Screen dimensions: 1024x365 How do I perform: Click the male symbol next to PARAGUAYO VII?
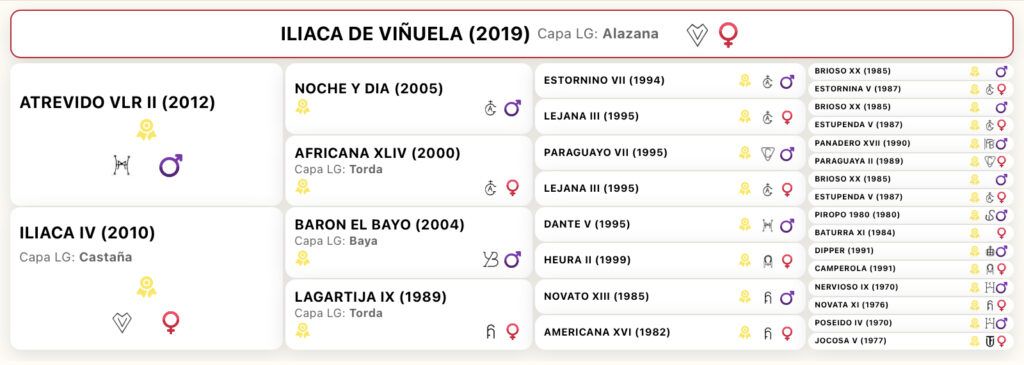tap(787, 153)
